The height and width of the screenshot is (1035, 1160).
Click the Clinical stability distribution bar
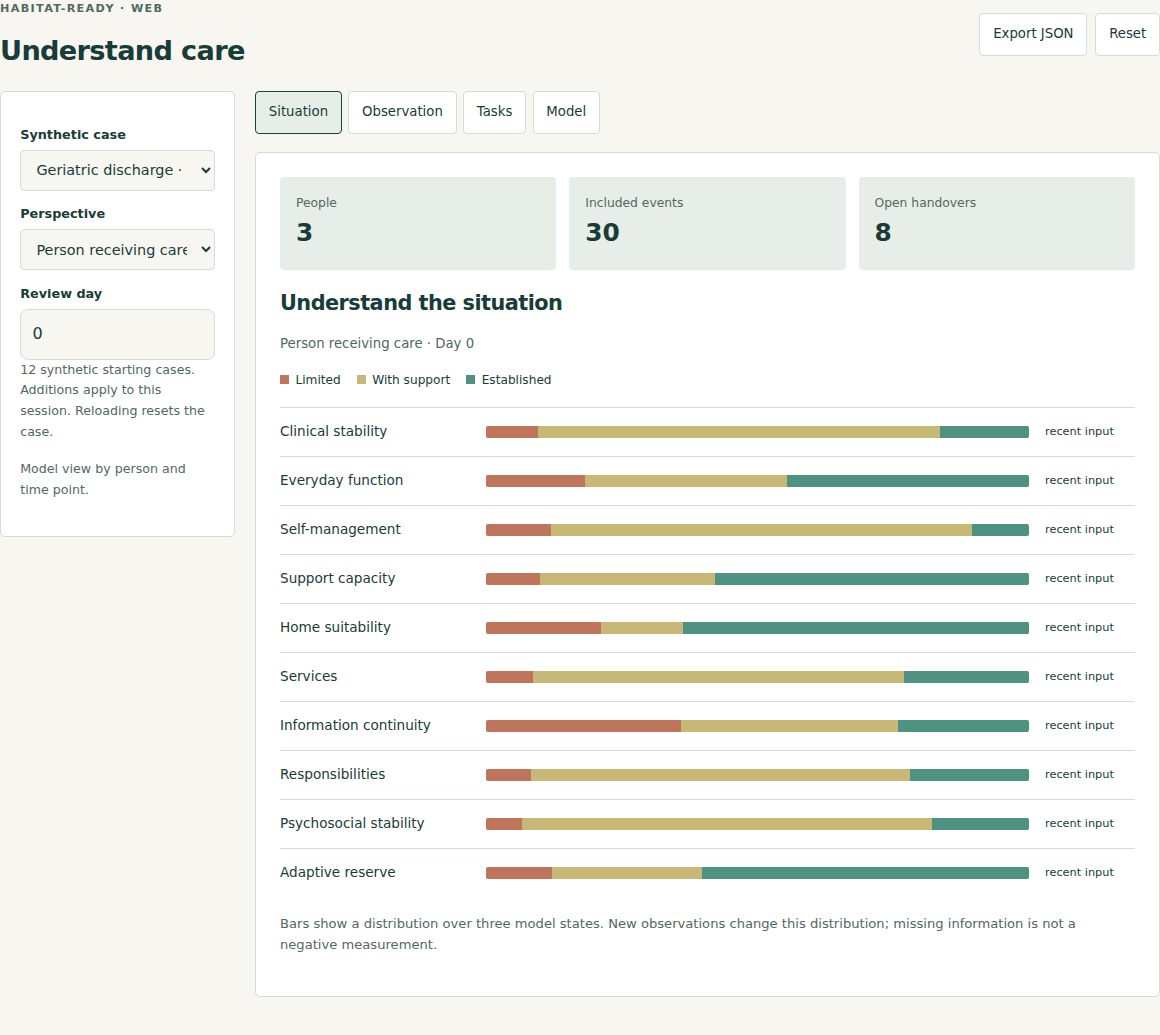[758, 432]
